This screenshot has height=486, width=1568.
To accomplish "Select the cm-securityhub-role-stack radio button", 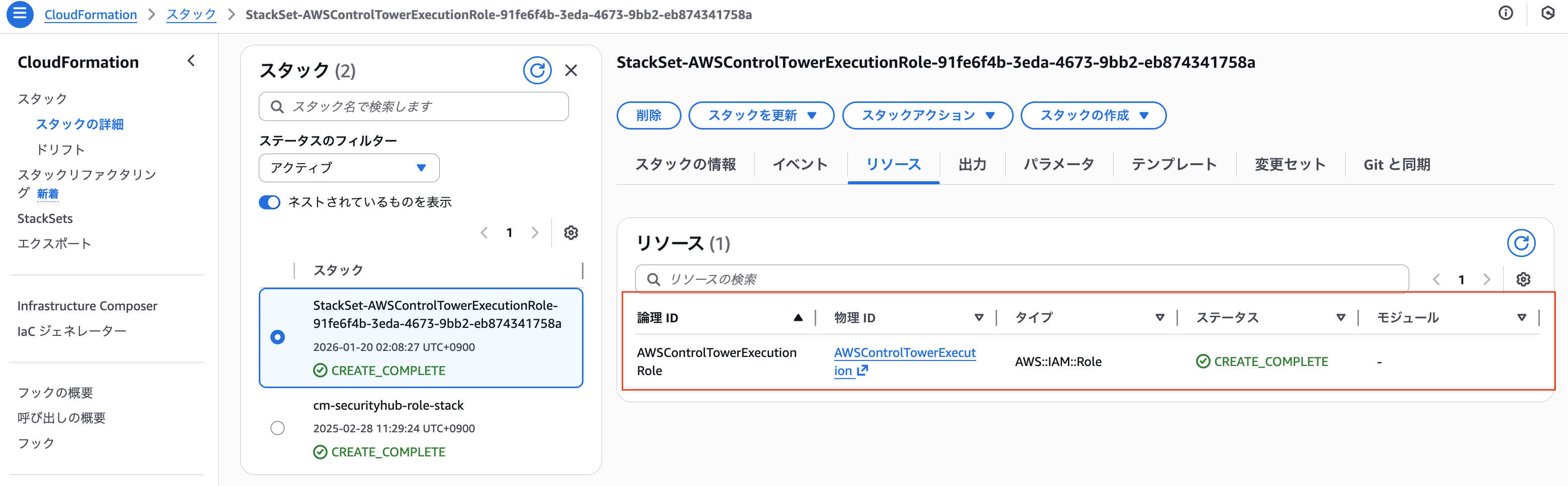I will [277, 428].
